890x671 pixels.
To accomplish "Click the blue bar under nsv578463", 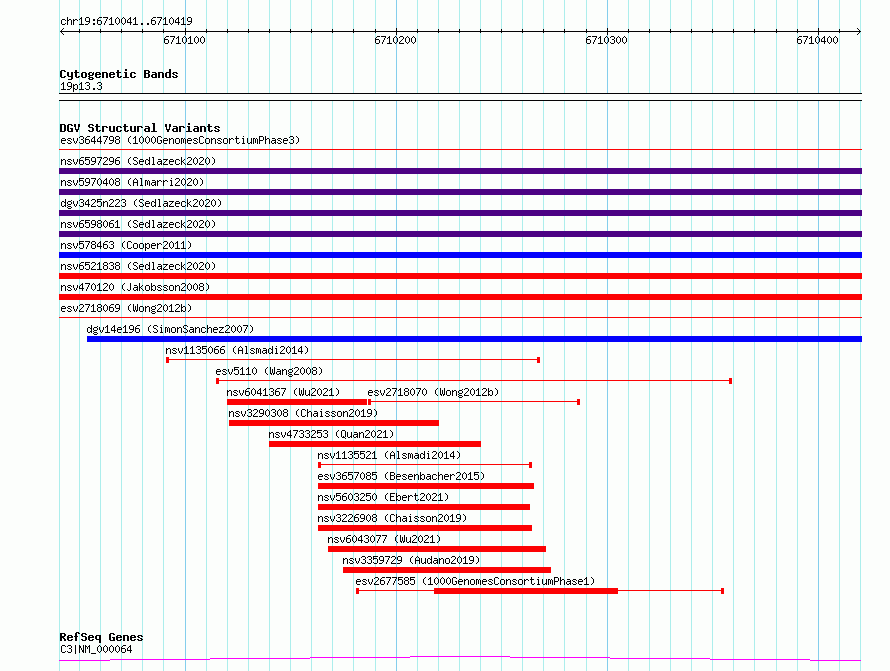I will tap(460, 255).
